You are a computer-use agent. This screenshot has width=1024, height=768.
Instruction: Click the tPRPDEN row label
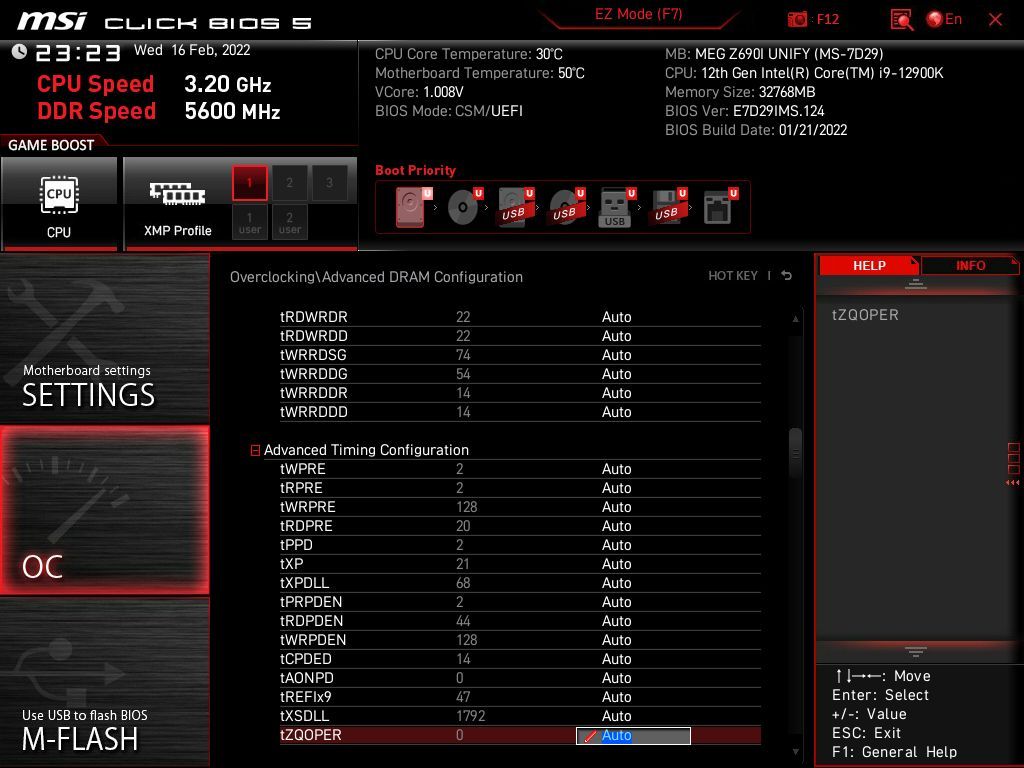[311, 601]
